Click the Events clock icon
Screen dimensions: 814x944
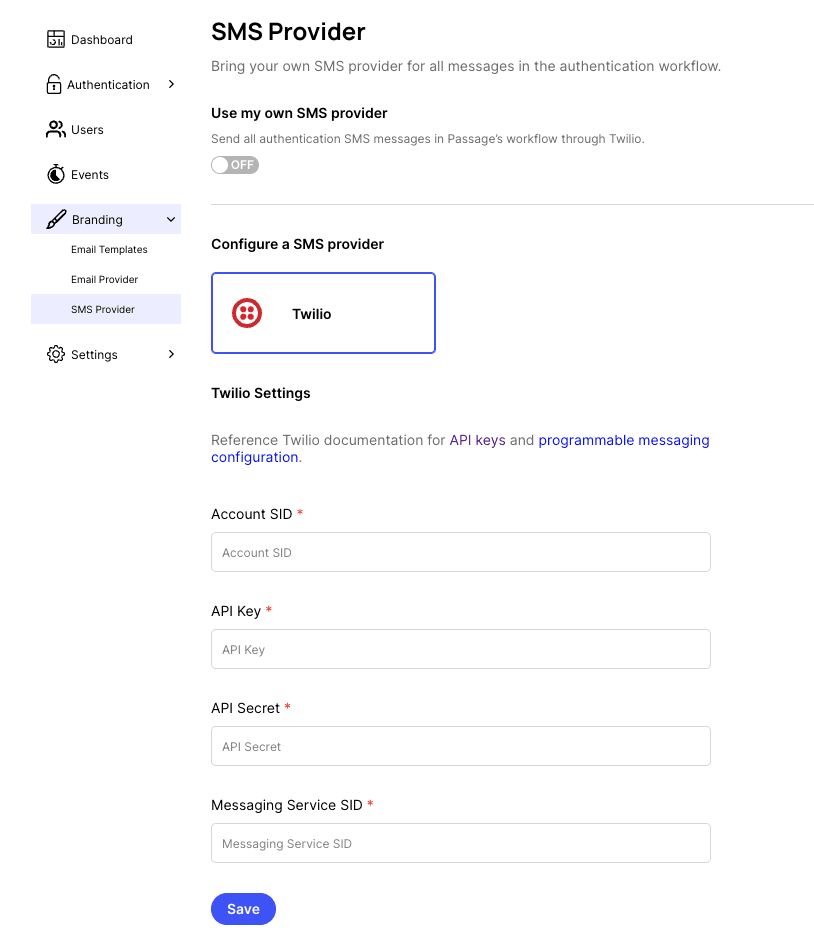pyautogui.click(x=55, y=174)
